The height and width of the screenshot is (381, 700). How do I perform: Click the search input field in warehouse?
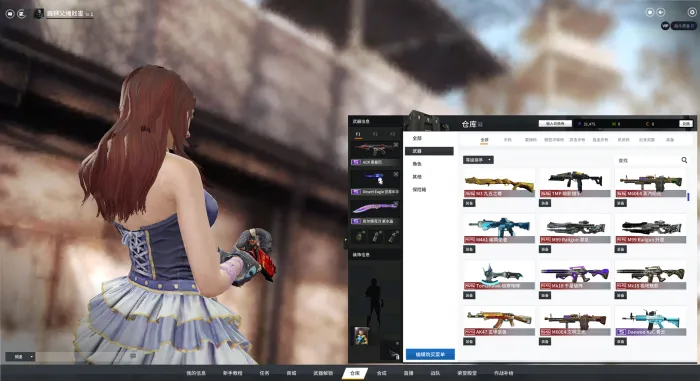click(x=647, y=160)
